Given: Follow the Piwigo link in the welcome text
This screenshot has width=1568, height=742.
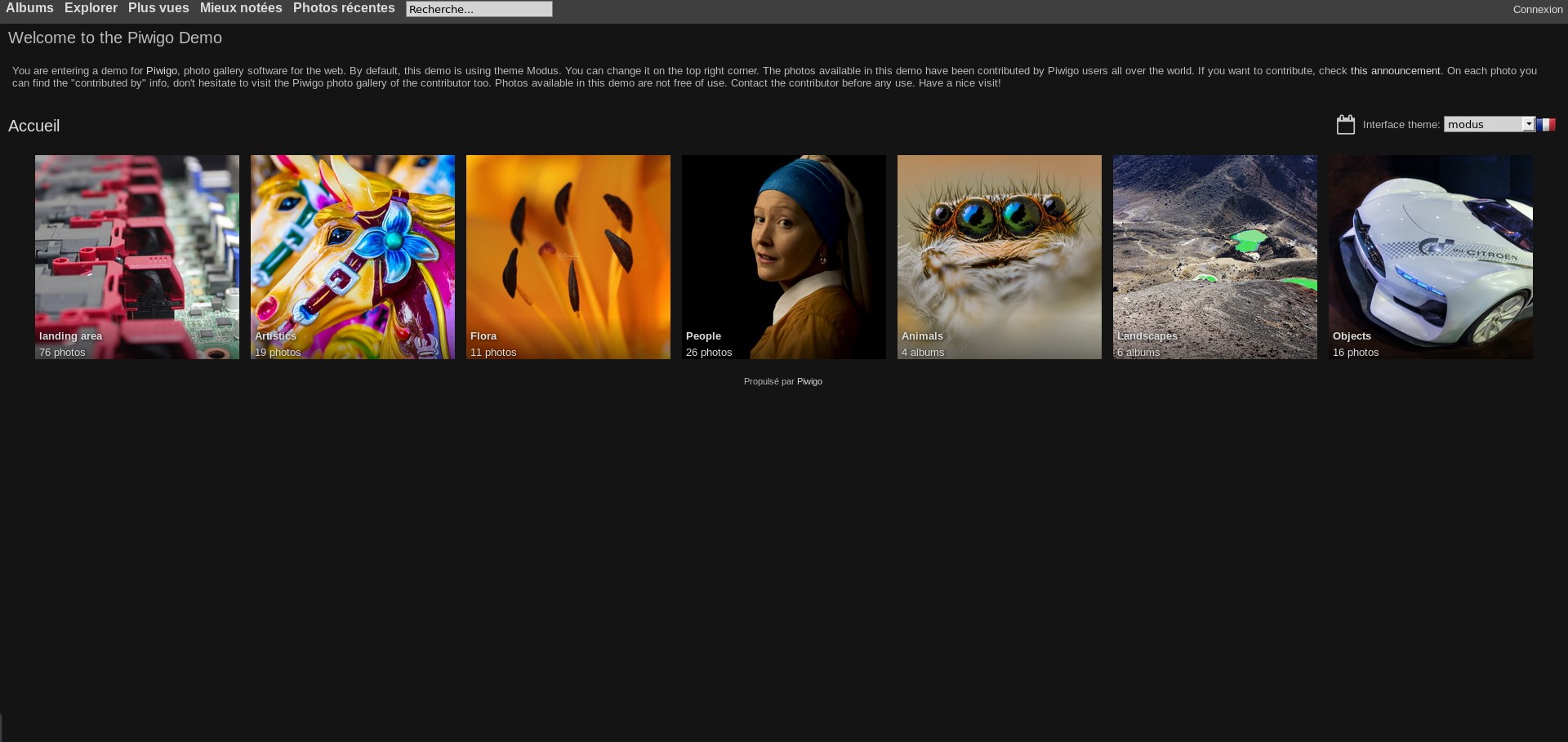Looking at the screenshot, I should (162, 71).
